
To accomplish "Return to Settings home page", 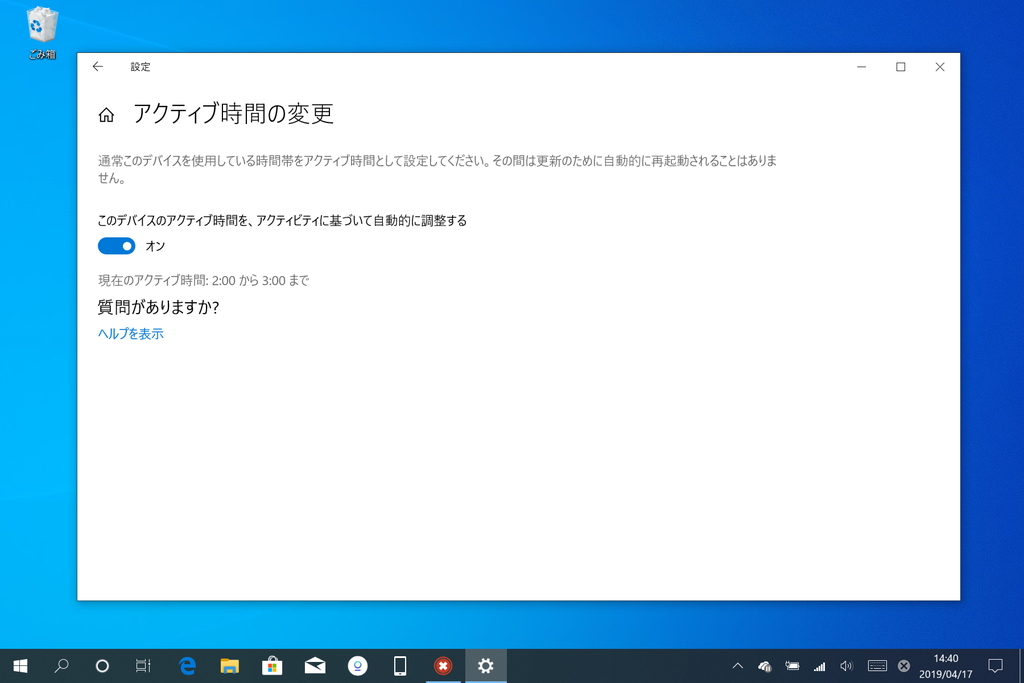I will [x=107, y=114].
